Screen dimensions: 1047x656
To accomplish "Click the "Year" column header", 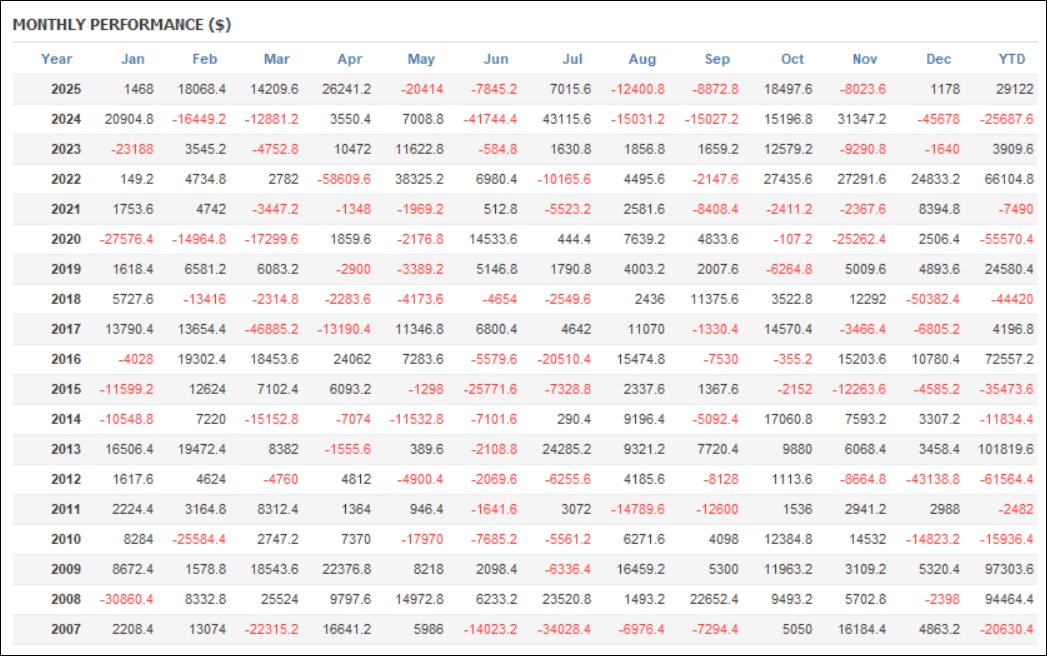I will click(x=57, y=59).
